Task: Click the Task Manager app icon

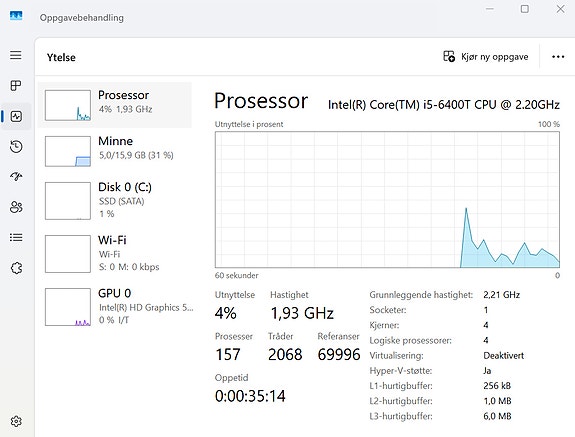Action: point(16,16)
